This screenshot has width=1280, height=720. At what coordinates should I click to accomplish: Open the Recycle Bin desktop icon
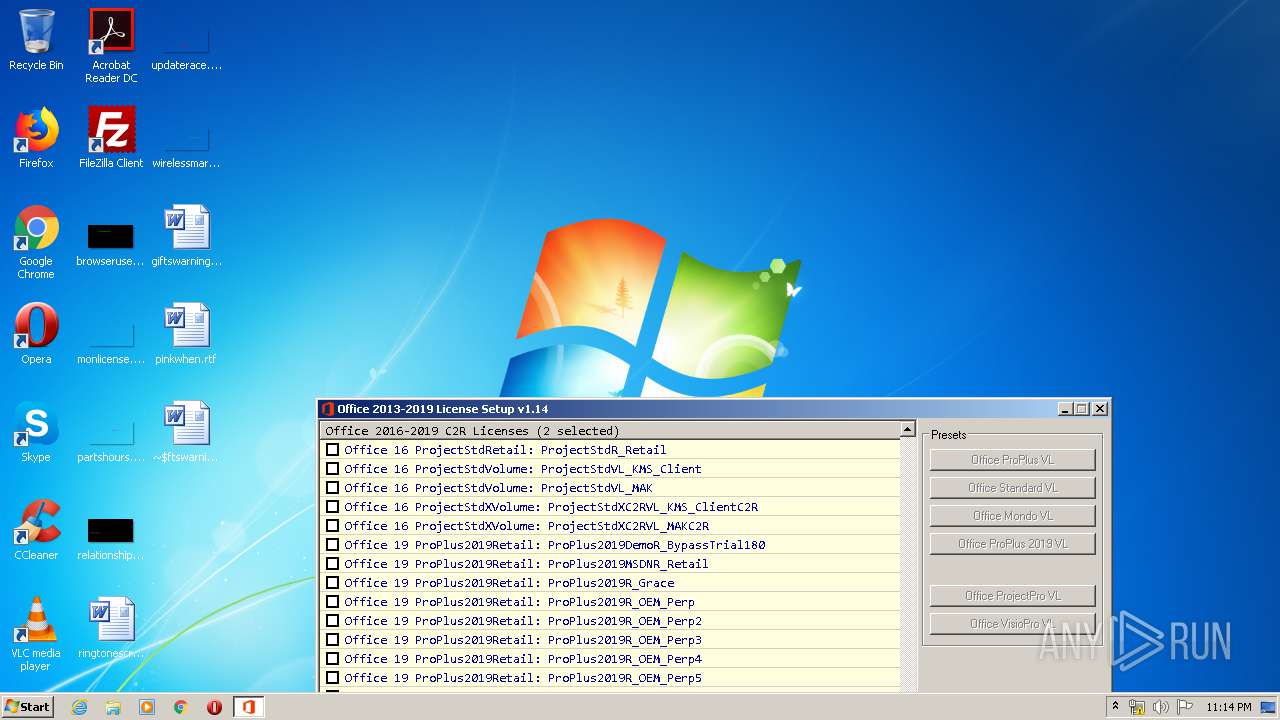pyautogui.click(x=36, y=40)
